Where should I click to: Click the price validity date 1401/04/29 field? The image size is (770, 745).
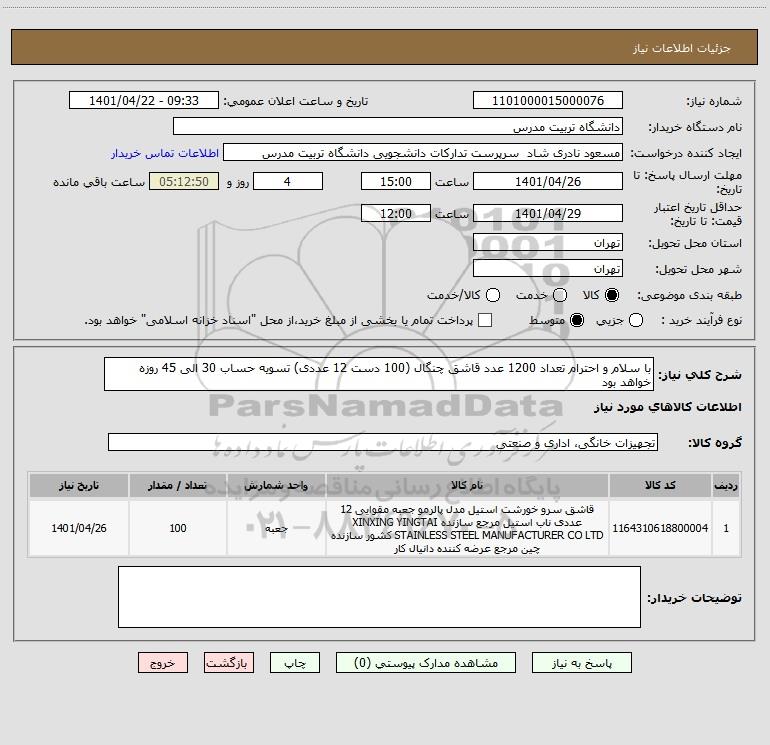[548, 213]
